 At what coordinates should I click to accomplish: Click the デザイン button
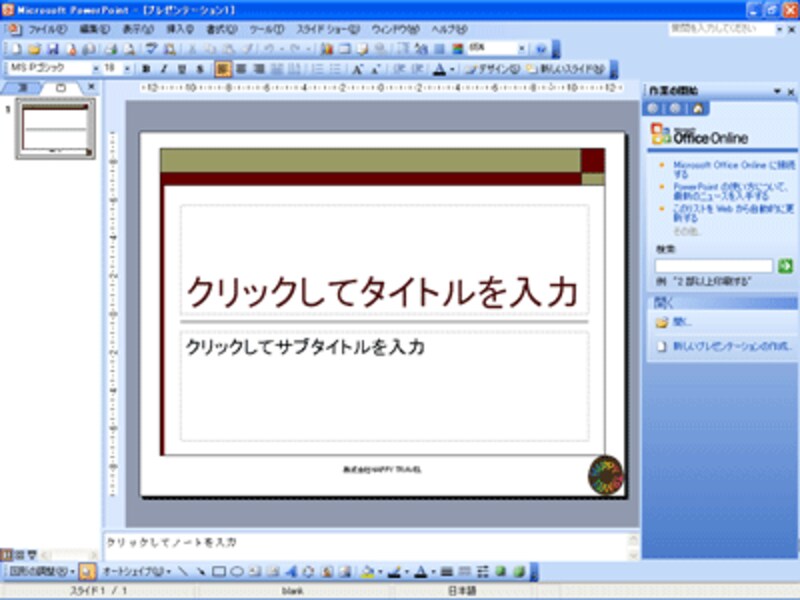coord(493,69)
